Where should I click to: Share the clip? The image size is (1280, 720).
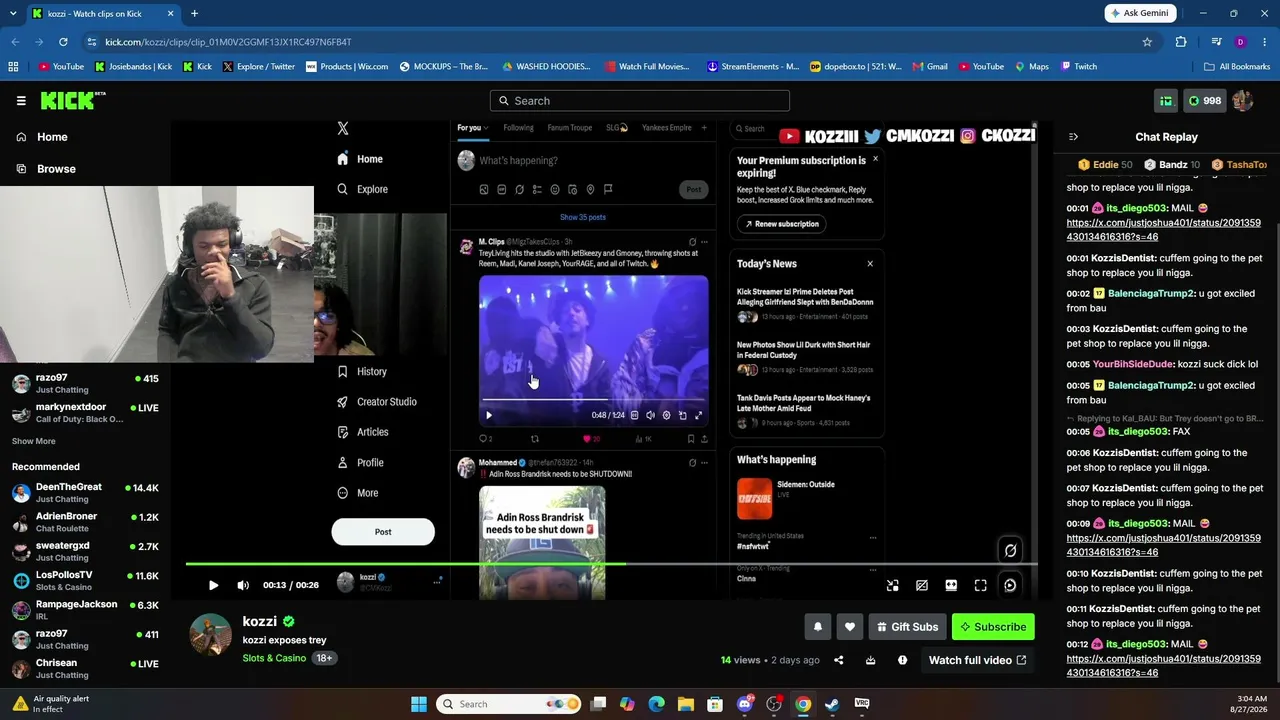(839, 660)
